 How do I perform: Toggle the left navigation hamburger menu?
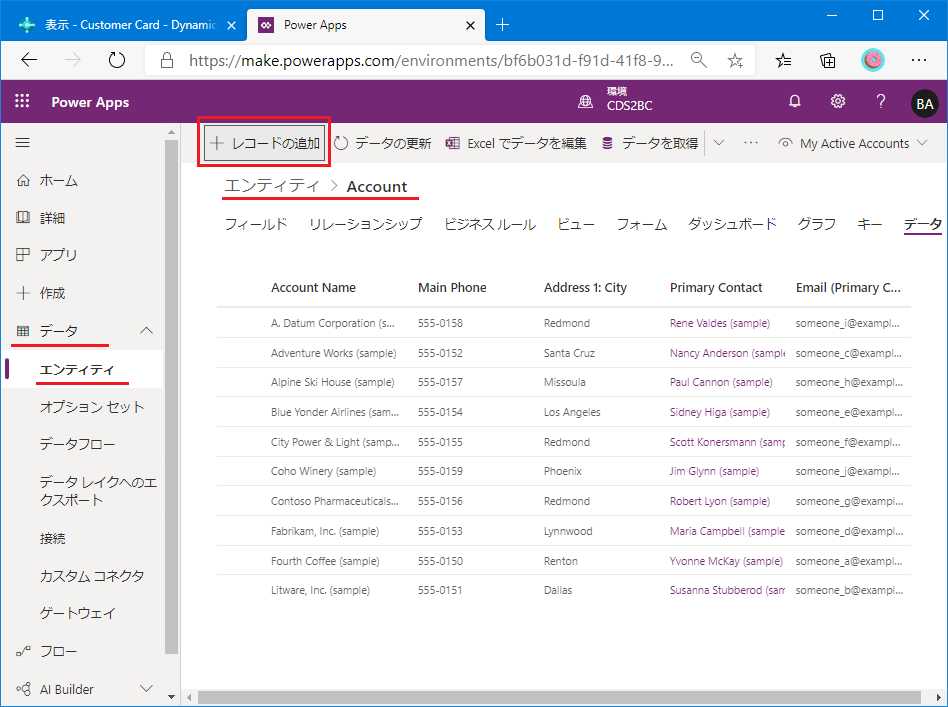23,143
